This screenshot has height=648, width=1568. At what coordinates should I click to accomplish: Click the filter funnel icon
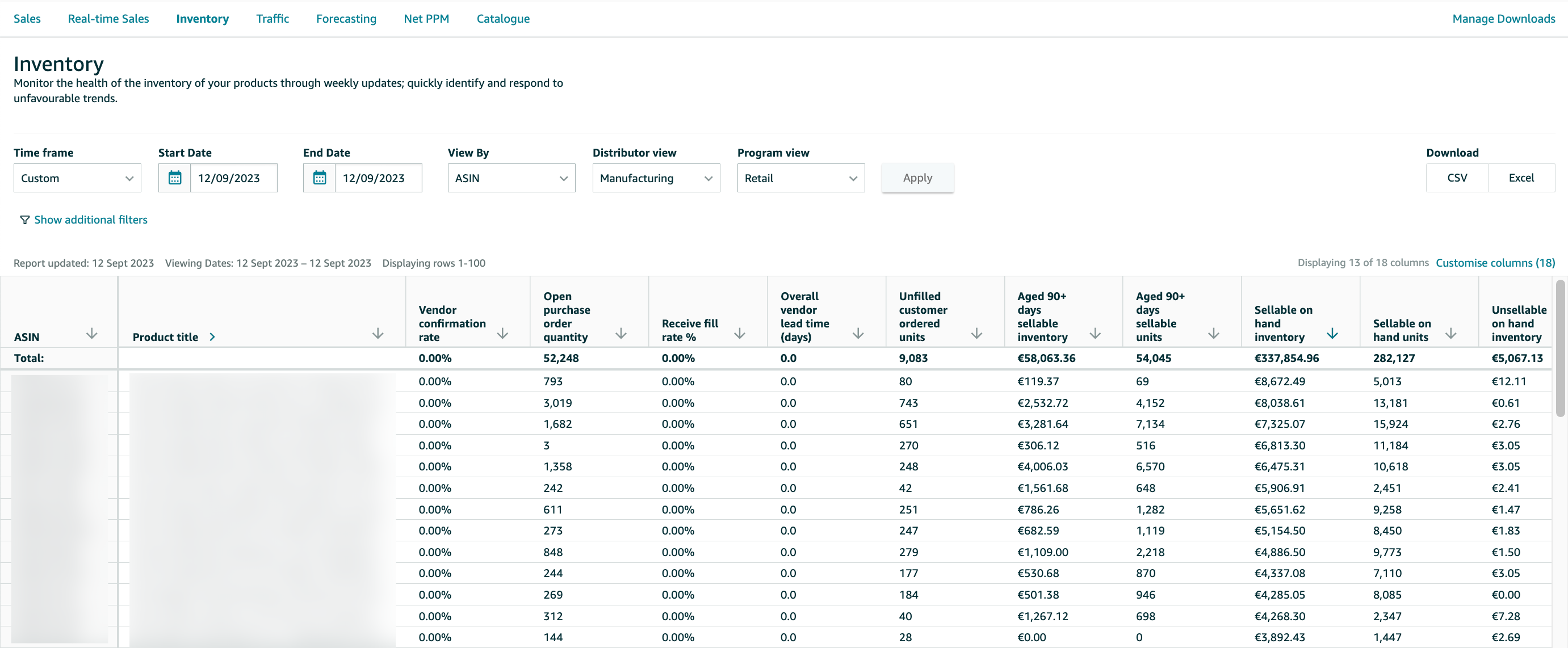[24, 220]
